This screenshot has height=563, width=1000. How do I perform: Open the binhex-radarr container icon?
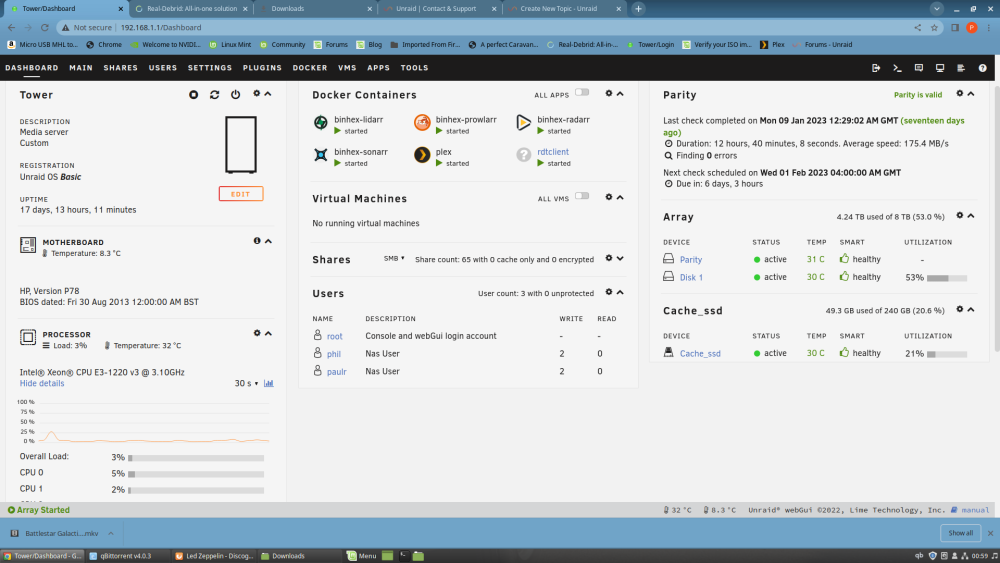(523, 122)
